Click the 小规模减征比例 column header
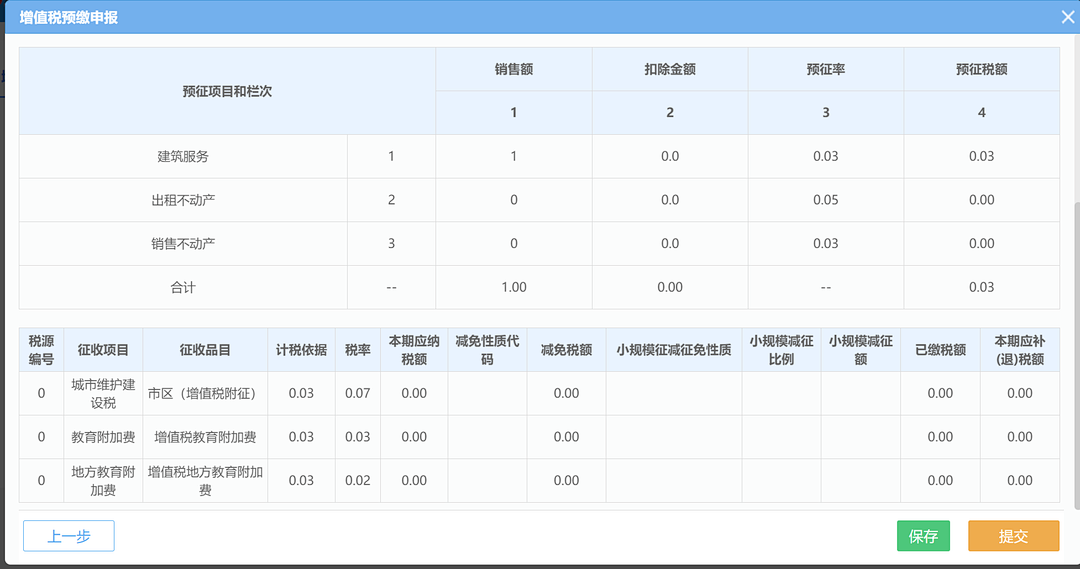 (x=781, y=350)
